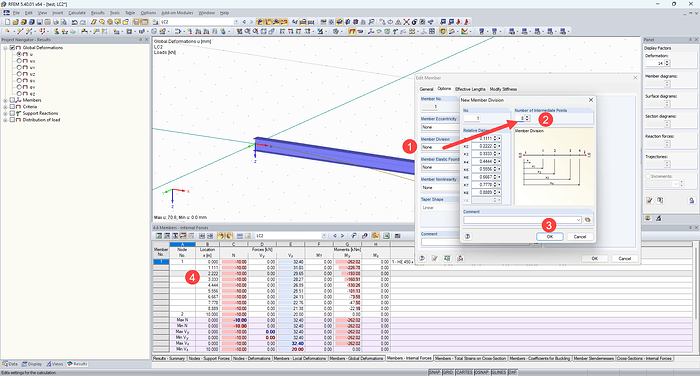Viewport: 700px width, 376px height.
Task: Collapse the Global Deformations tree node
Action: click(5, 47)
